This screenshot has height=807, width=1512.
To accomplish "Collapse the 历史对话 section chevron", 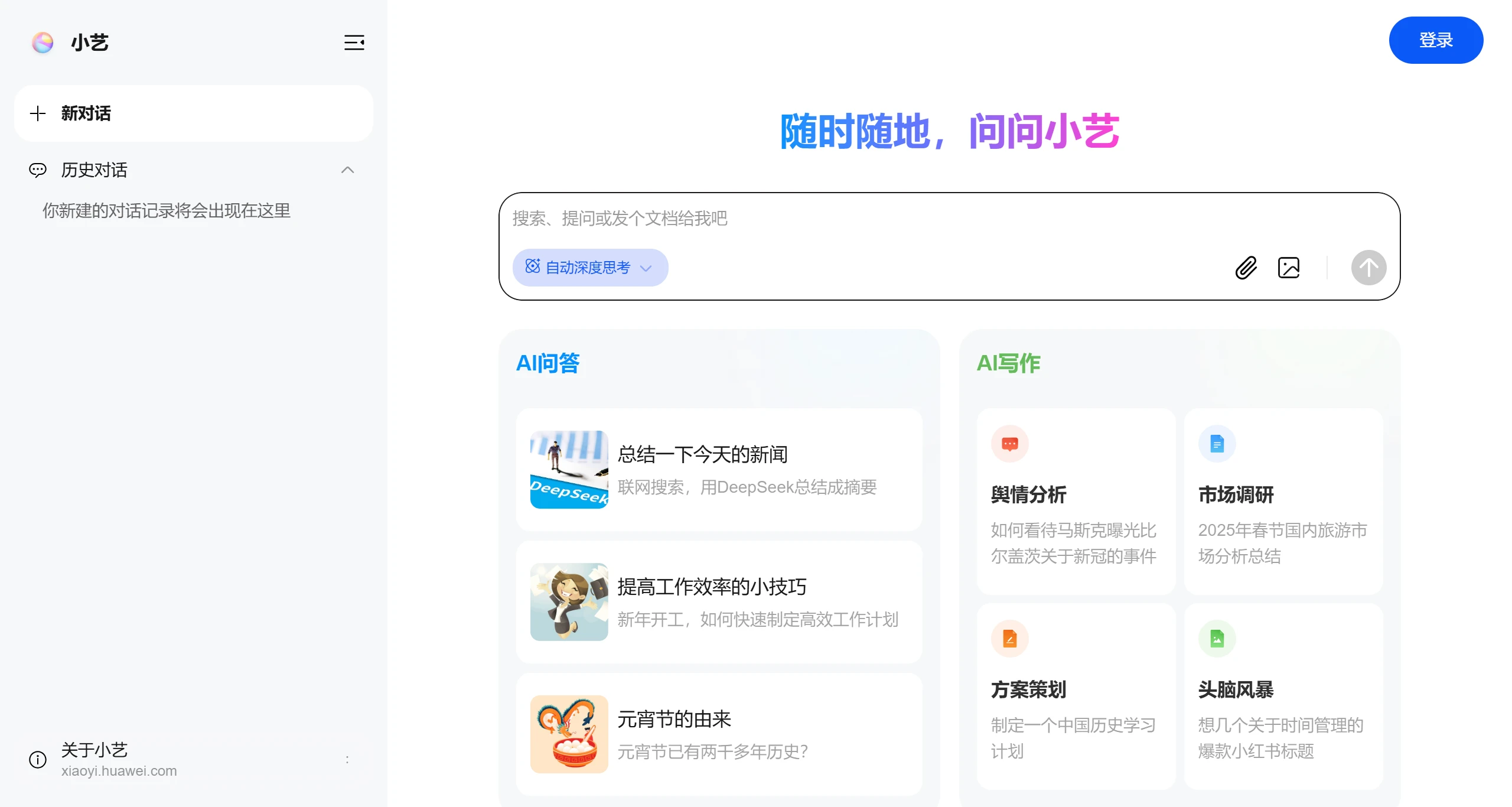I will (x=348, y=170).
